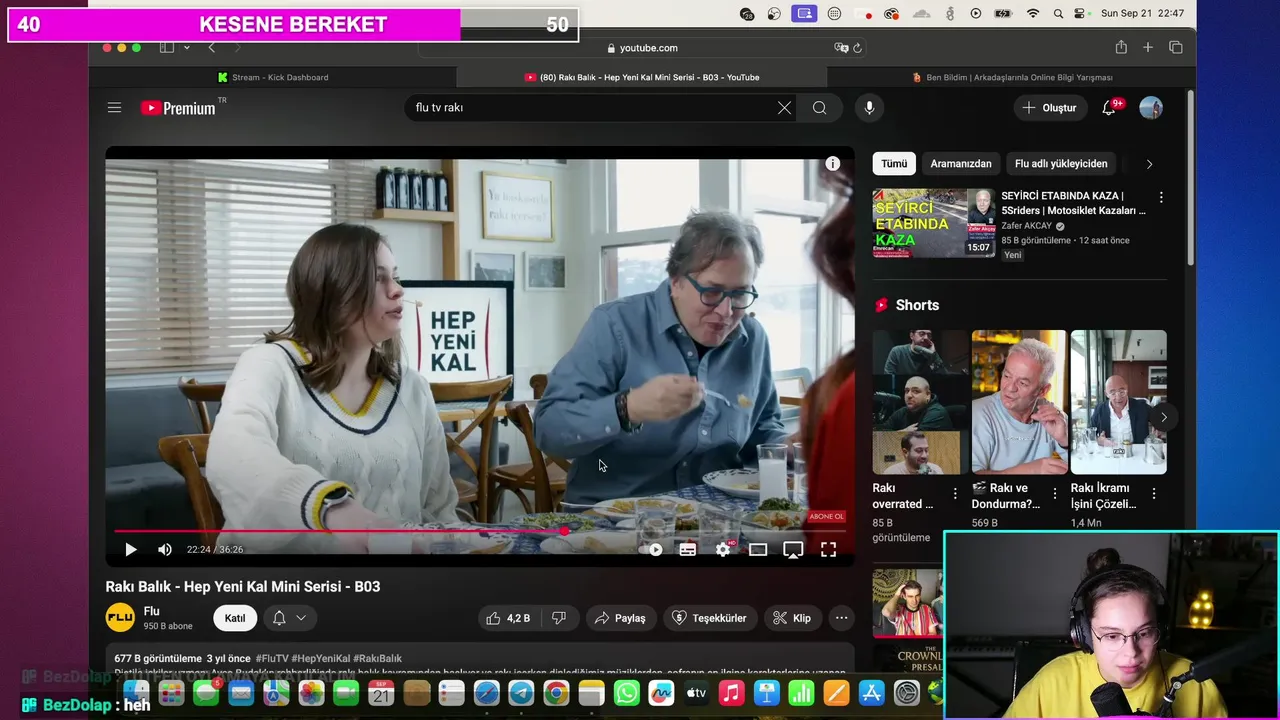The height and width of the screenshot is (720, 1280).
Task: Toggle subtitles/closed captions in the player
Action: point(687,549)
